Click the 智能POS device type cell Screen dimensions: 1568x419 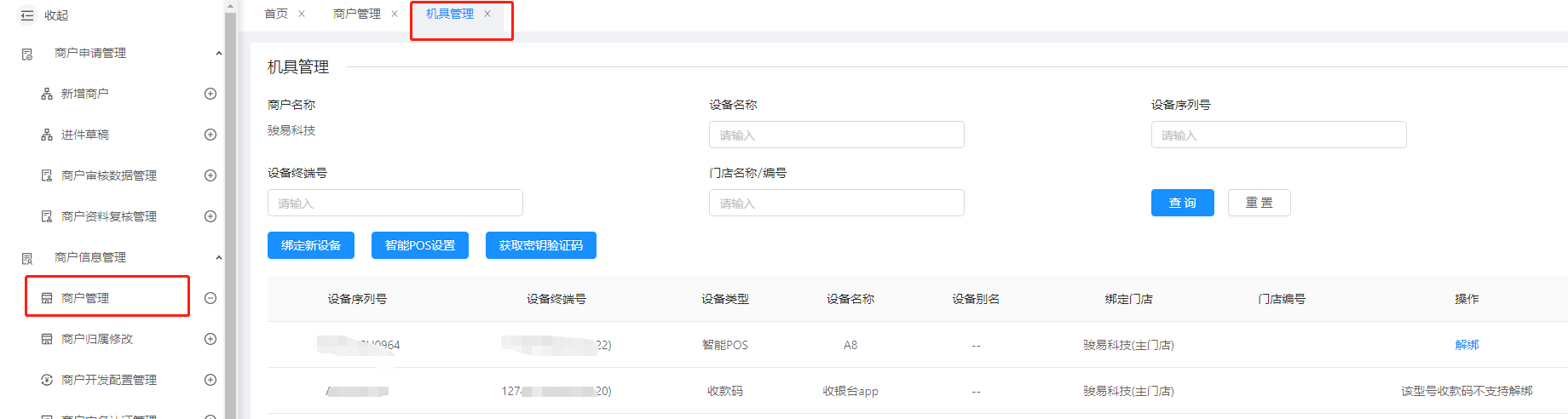[x=725, y=345]
